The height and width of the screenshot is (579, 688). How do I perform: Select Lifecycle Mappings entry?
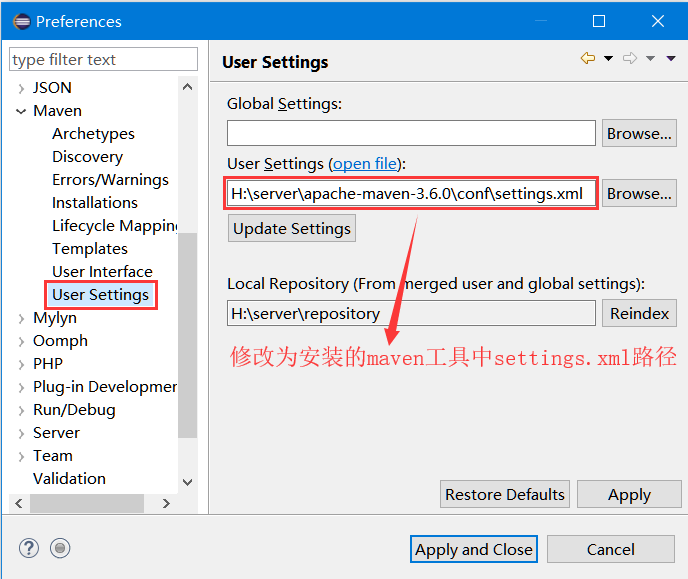click(x=115, y=226)
